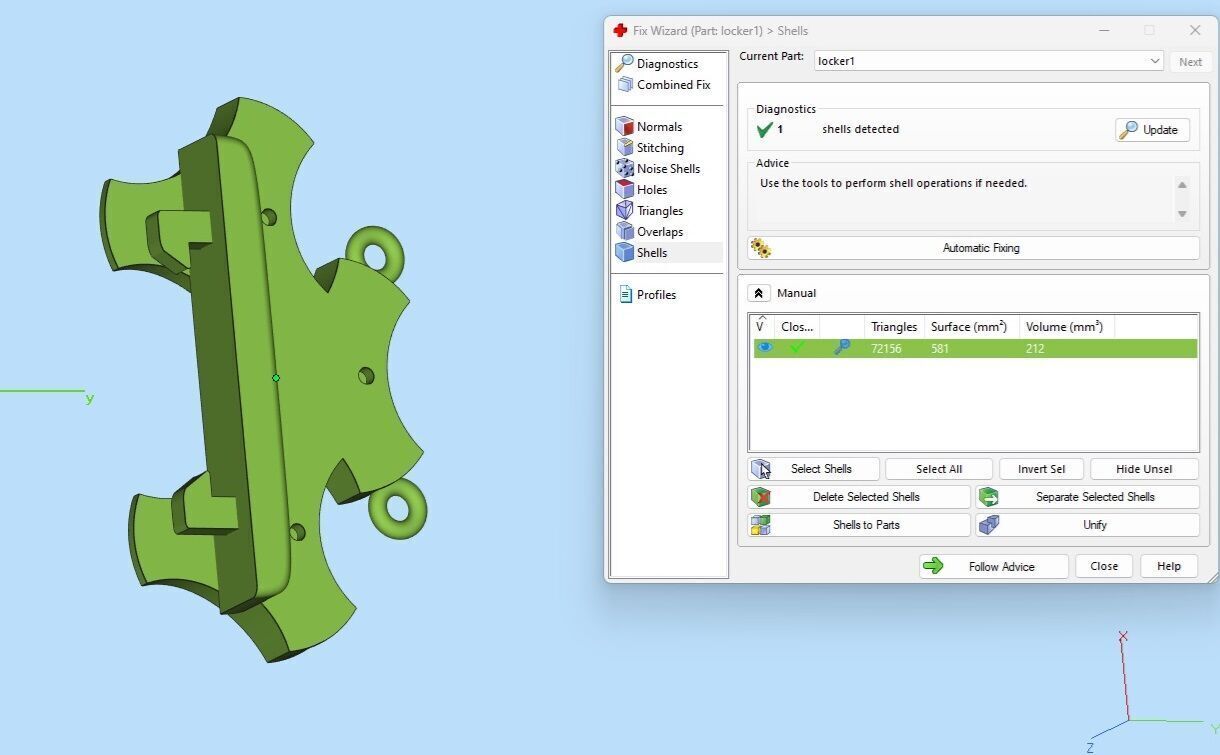The image size is (1220, 755).
Task: Click the Unify button
Action: (x=1088, y=525)
